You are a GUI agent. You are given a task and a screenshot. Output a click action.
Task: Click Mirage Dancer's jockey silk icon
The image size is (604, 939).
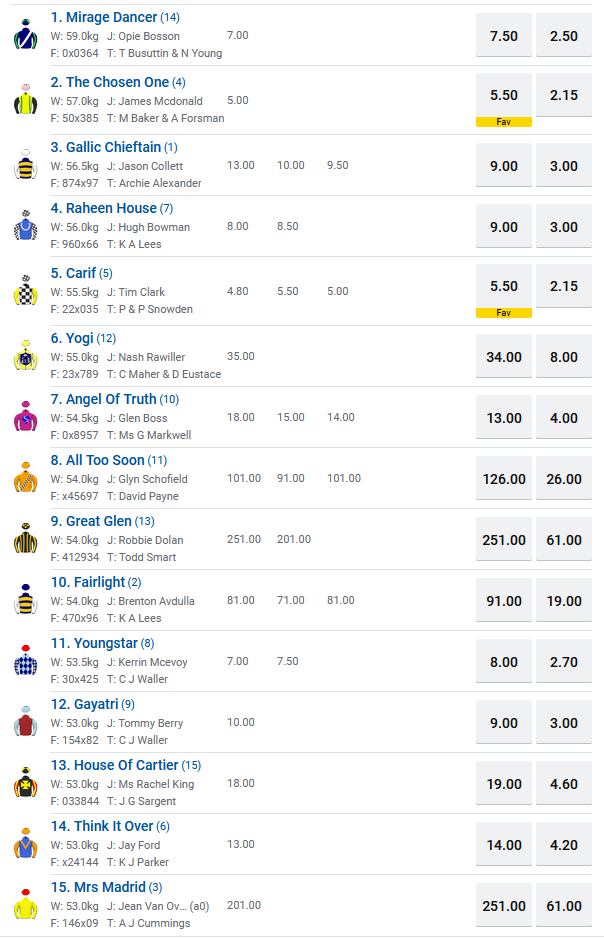[25, 35]
